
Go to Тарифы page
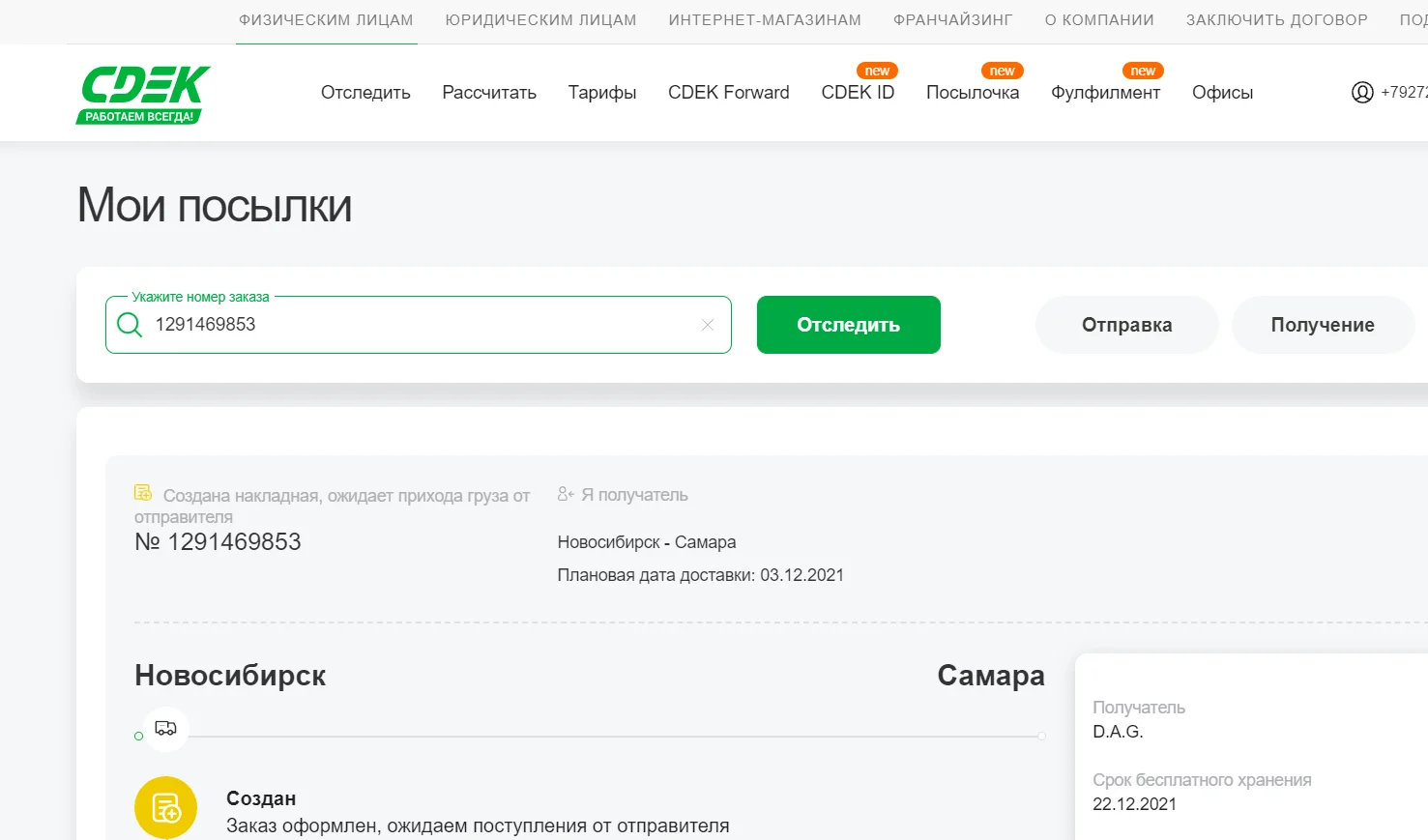click(602, 93)
